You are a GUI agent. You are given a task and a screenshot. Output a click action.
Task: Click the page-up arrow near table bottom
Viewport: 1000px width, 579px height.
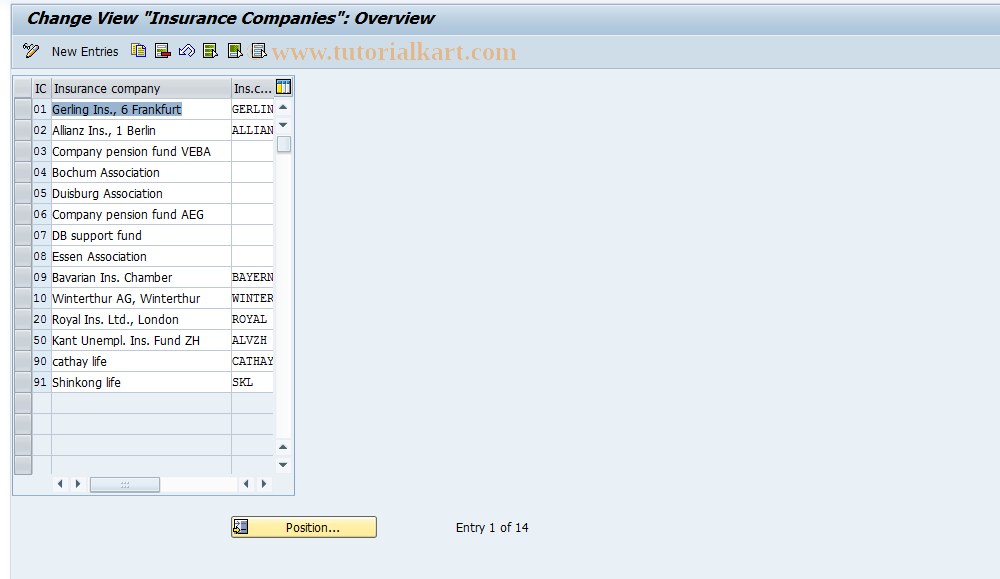283,447
